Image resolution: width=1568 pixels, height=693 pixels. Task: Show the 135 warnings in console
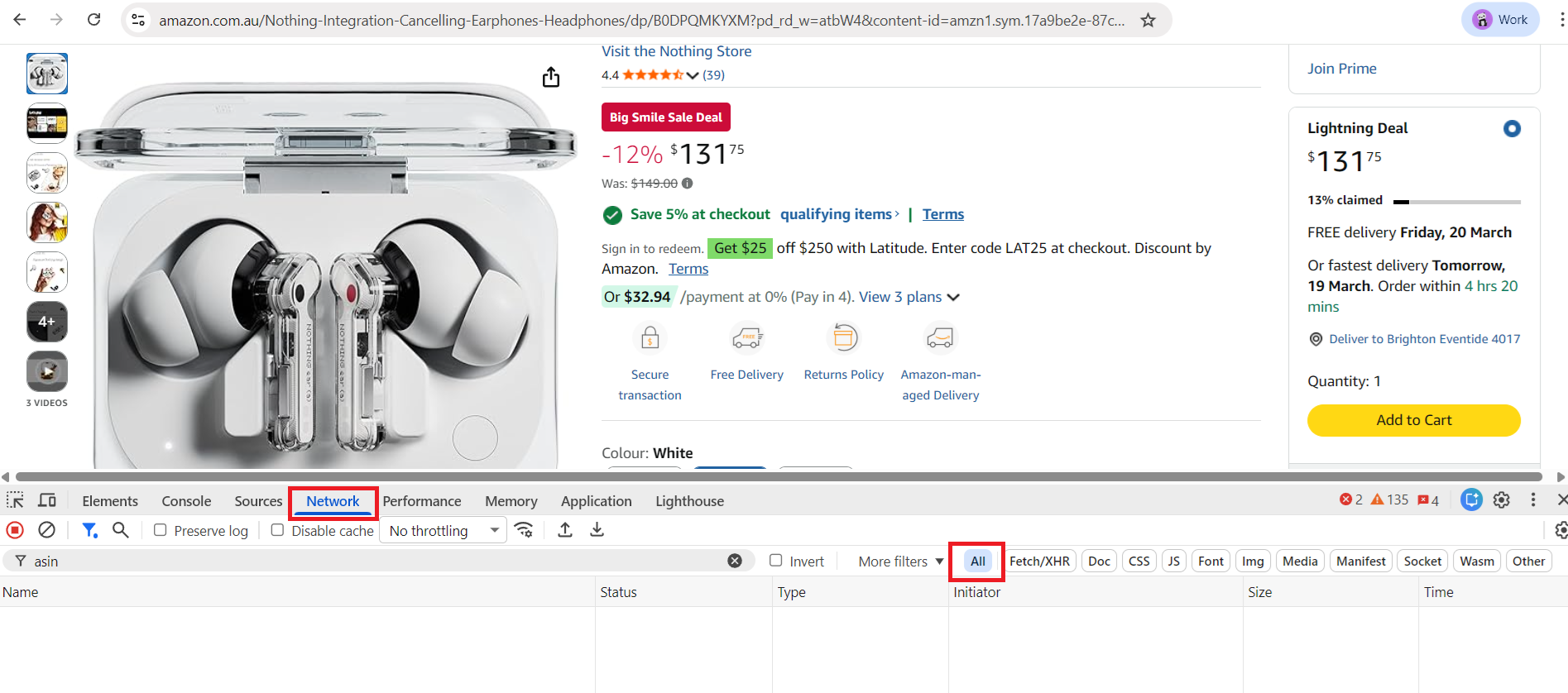click(x=1390, y=499)
